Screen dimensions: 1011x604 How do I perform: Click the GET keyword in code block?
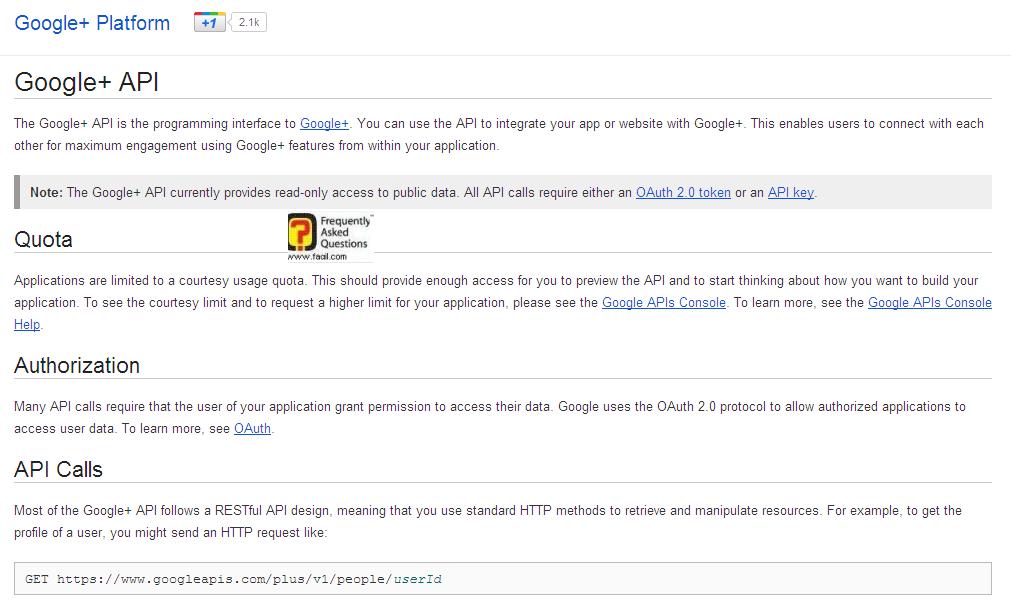tap(37, 579)
